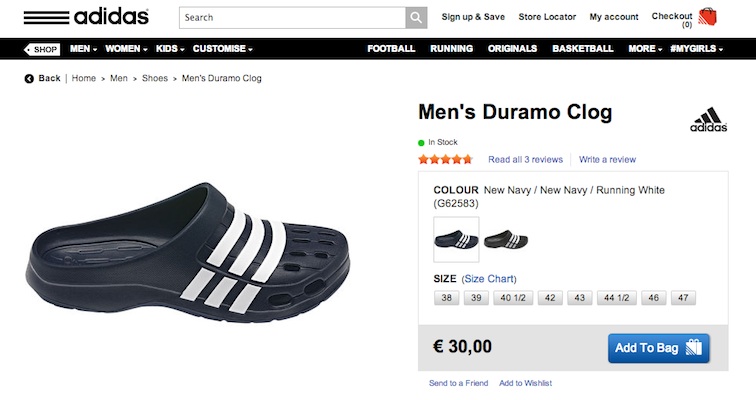The width and height of the screenshot is (756, 400).
Task: Click the Back arrow icon
Action: click(x=29, y=79)
